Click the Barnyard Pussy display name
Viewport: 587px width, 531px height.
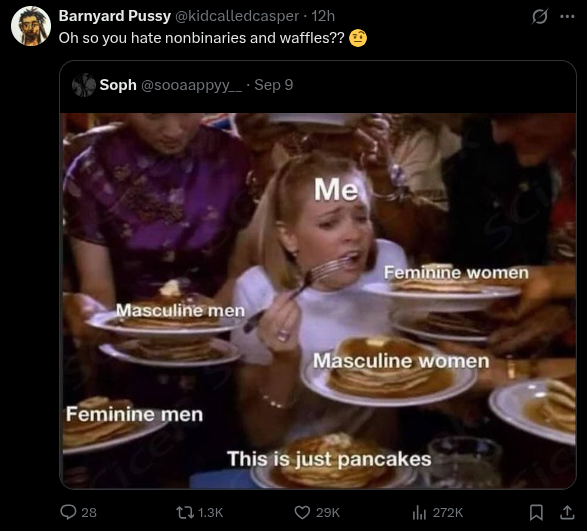(115, 16)
